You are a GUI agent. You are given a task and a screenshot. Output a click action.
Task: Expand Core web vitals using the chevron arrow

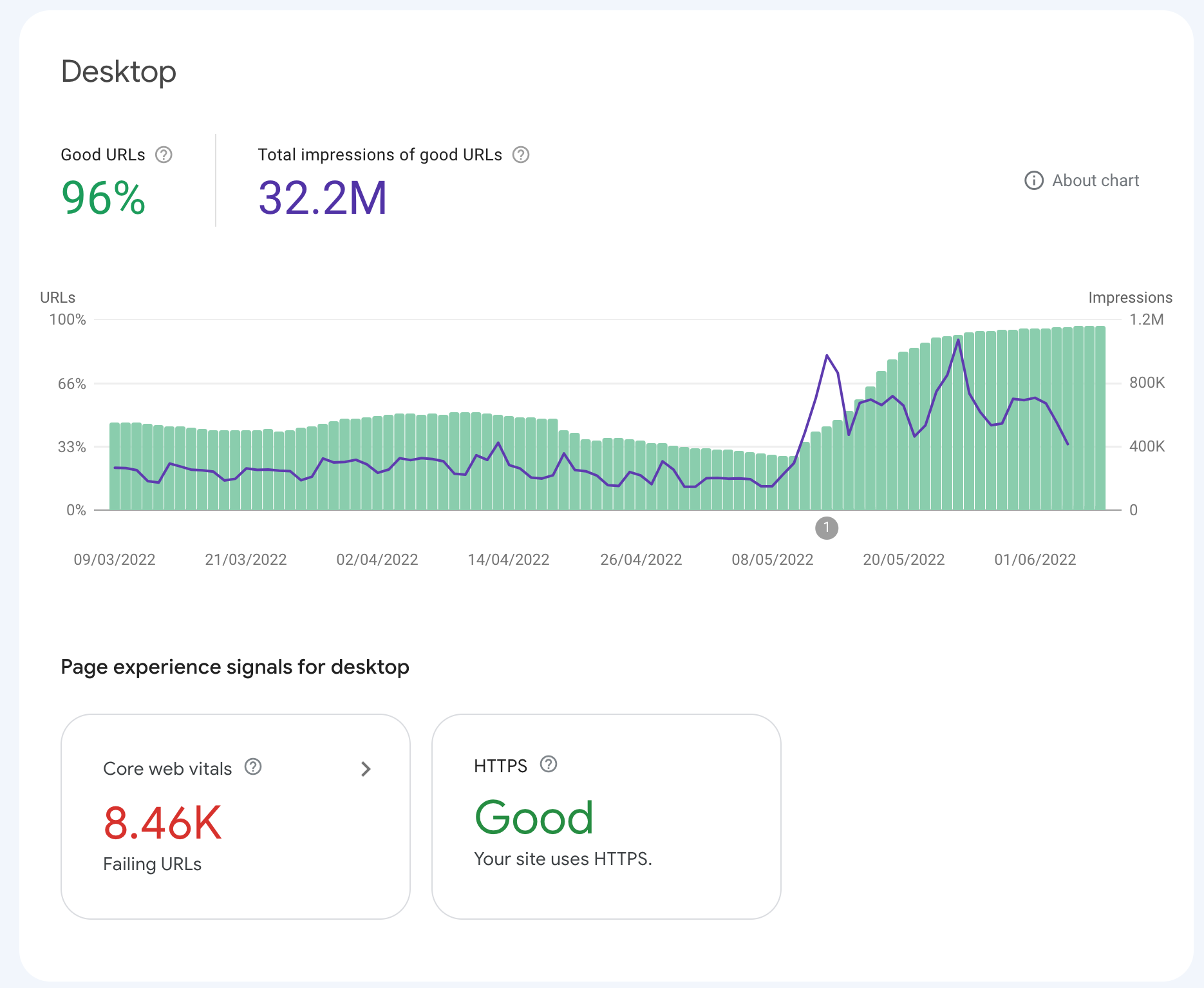point(366,769)
